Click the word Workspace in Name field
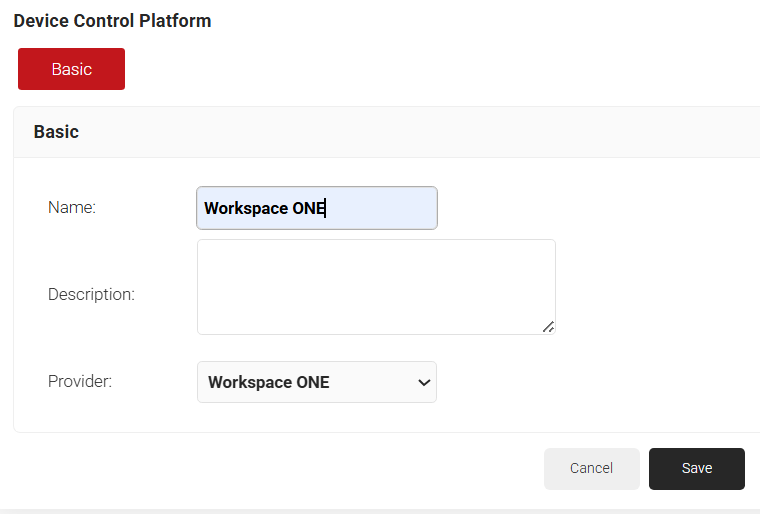 [245, 208]
